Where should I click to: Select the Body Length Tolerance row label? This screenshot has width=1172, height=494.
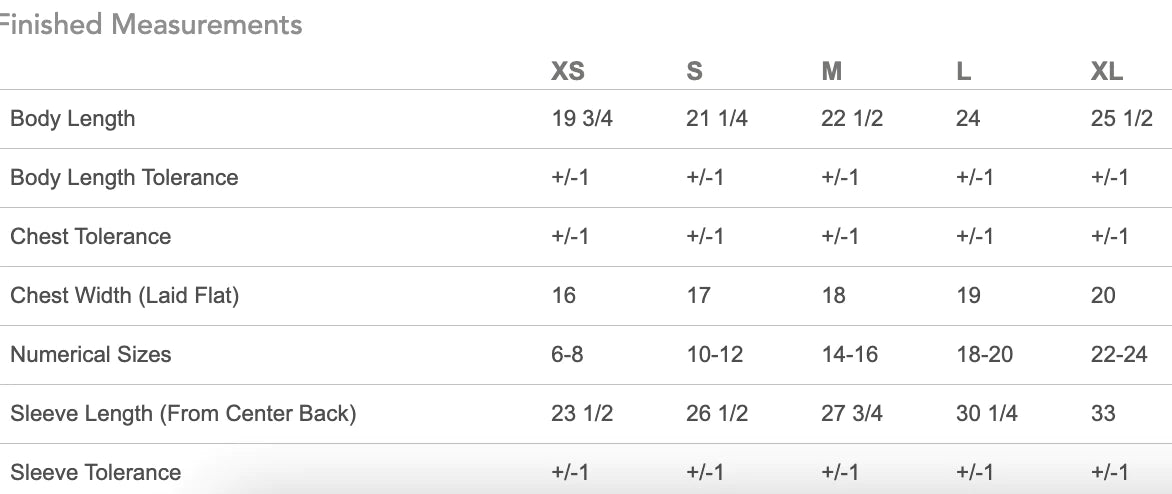click(x=124, y=178)
